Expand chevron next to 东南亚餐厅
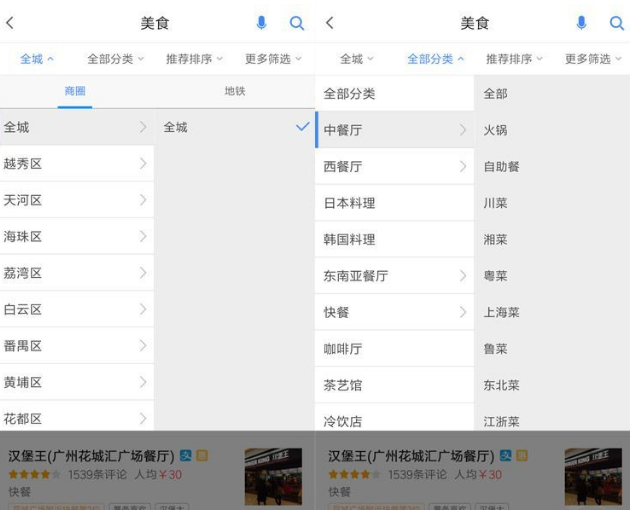The width and height of the screenshot is (630, 510). pyautogui.click(x=463, y=276)
